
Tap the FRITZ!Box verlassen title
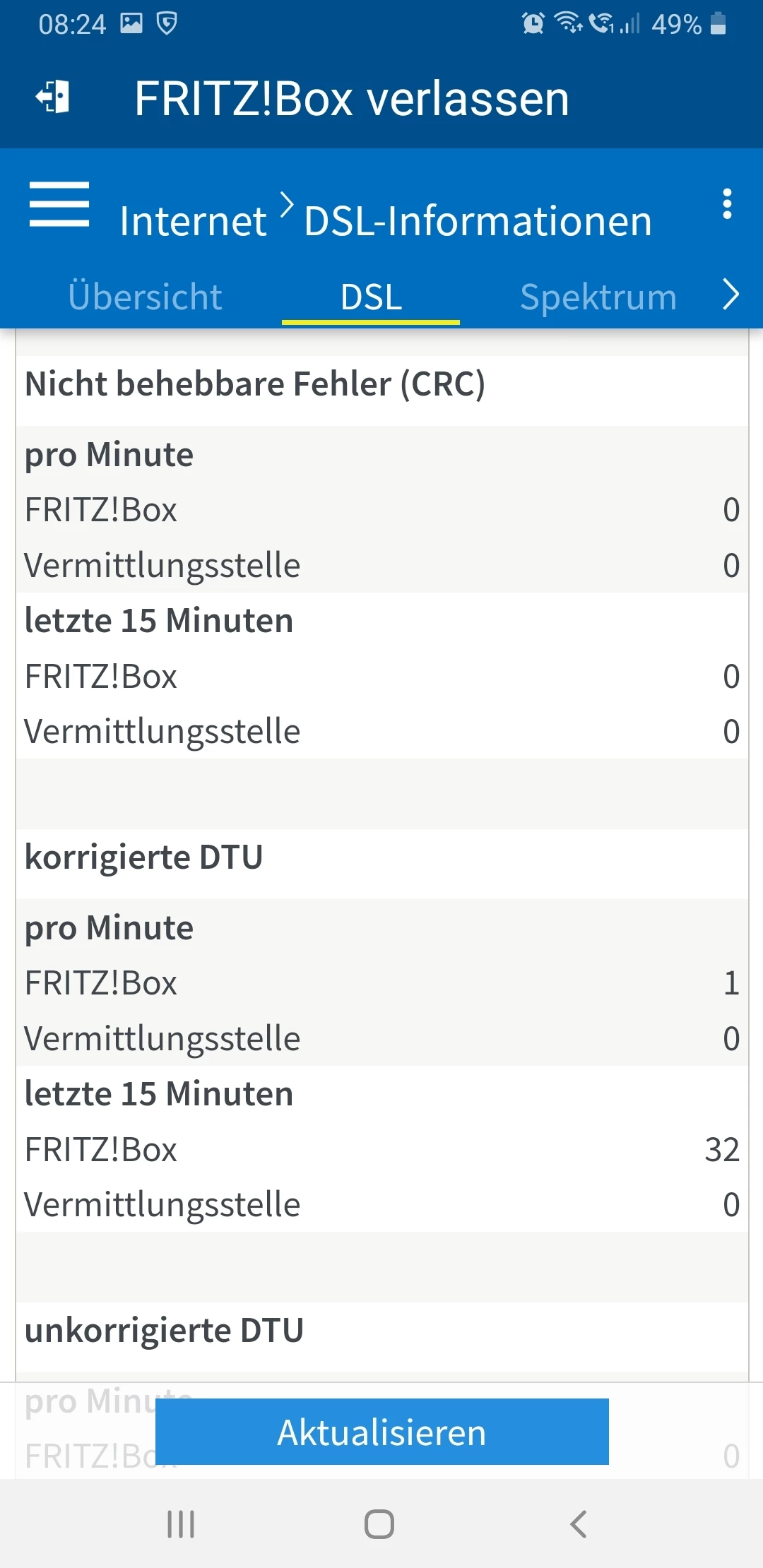[x=352, y=98]
